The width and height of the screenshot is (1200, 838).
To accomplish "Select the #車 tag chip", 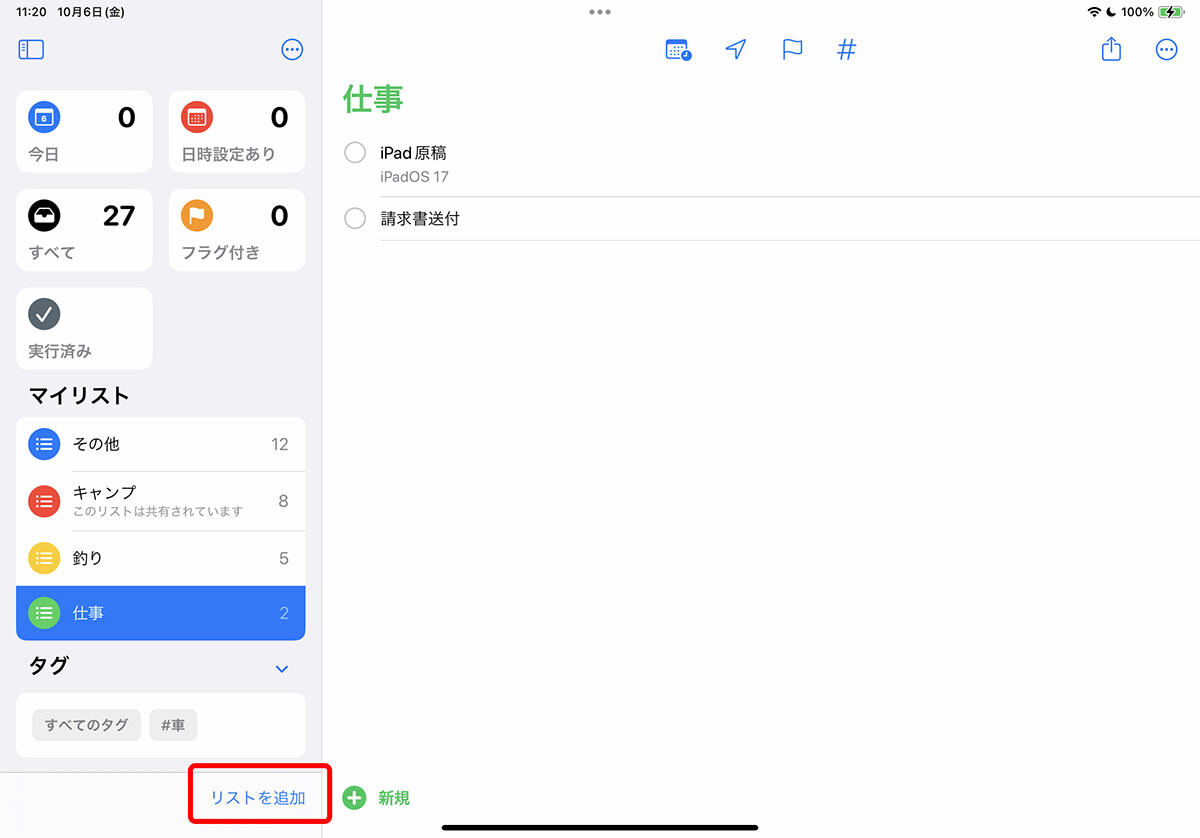I will point(173,725).
